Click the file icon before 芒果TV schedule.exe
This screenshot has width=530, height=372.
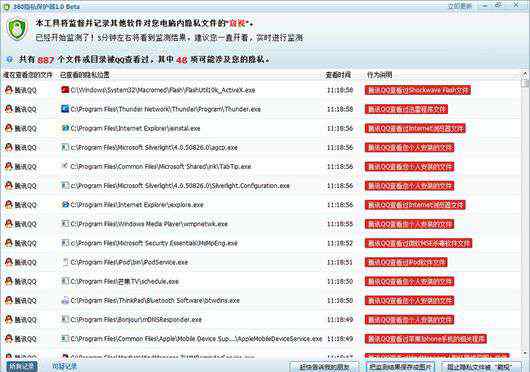pos(65,281)
